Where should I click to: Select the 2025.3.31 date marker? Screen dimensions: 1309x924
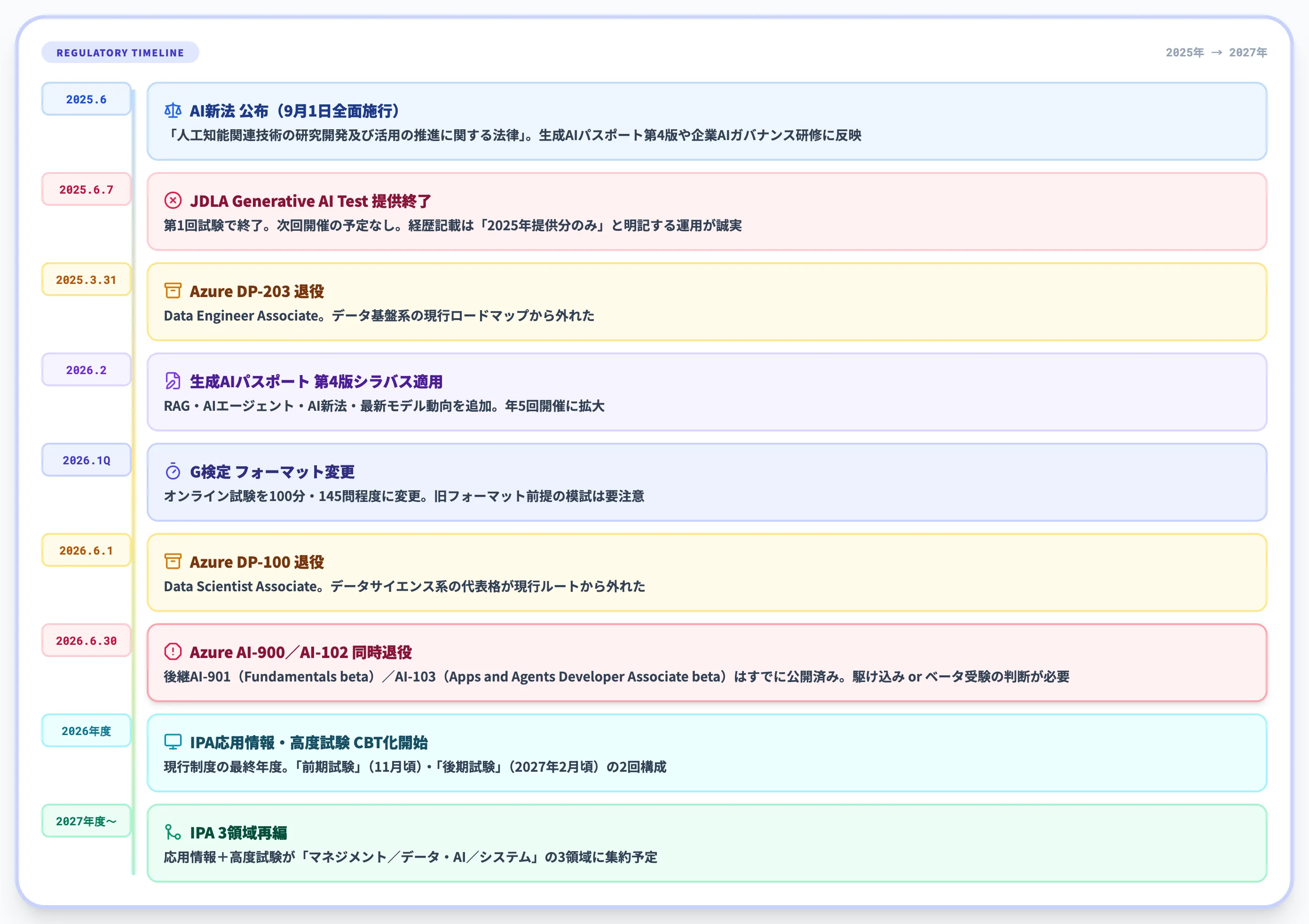click(x=86, y=279)
